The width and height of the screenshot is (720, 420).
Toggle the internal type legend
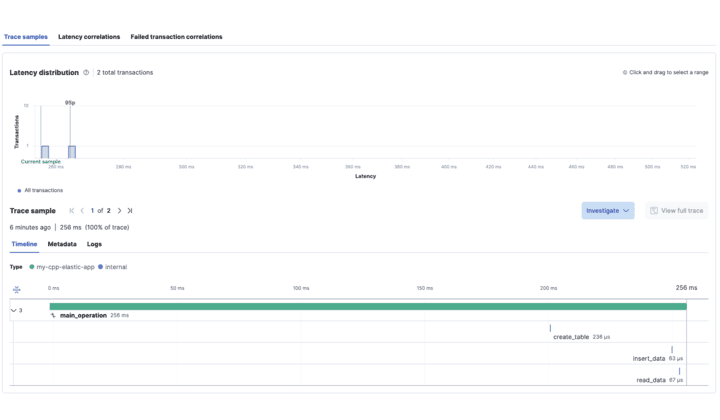coord(112,267)
